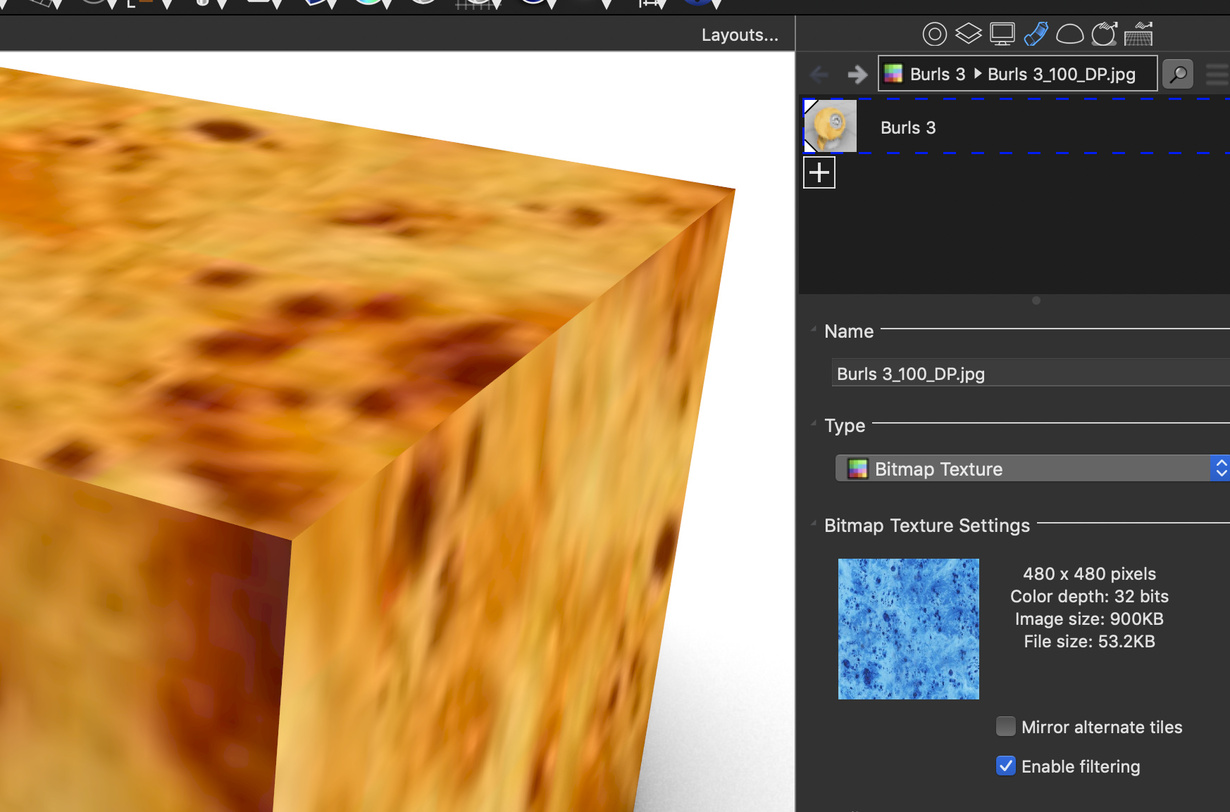
Task: Select the Burls 3 material thumbnail
Action: point(830,126)
